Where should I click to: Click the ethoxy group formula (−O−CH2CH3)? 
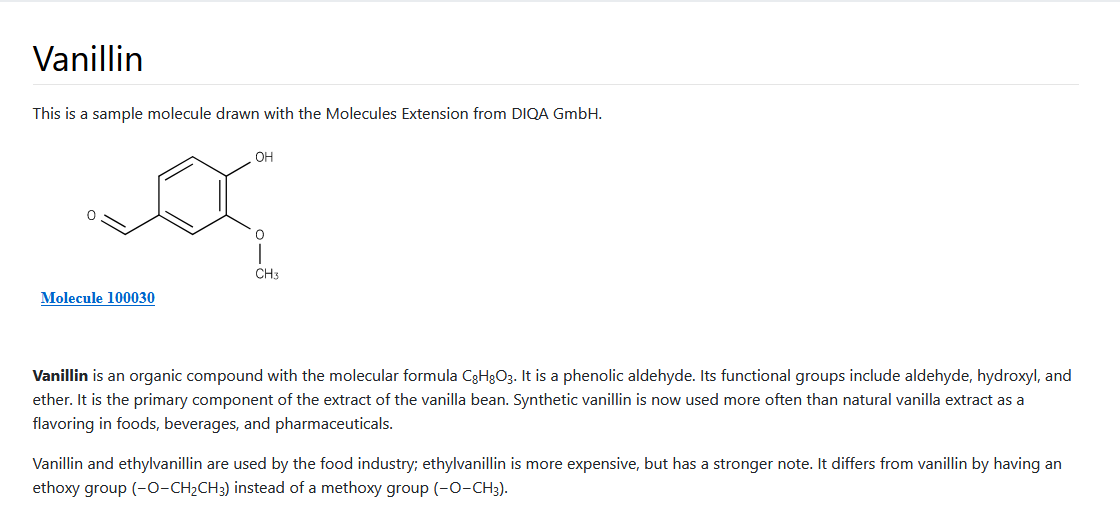[181, 489]
